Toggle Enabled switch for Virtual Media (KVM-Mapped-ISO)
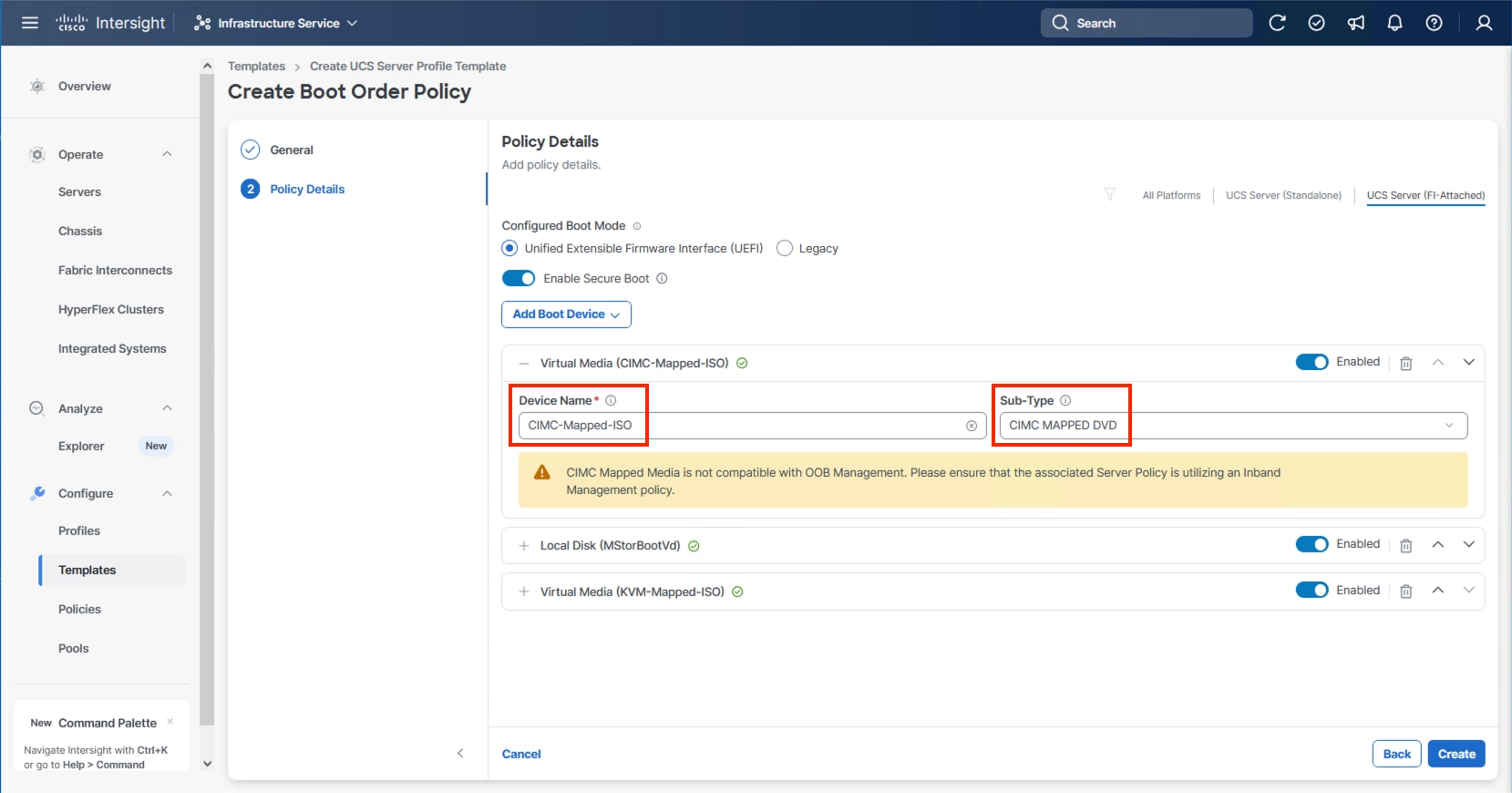Image resolution: width=1512 pixels, height=793 pixels. coord(1311,590)
